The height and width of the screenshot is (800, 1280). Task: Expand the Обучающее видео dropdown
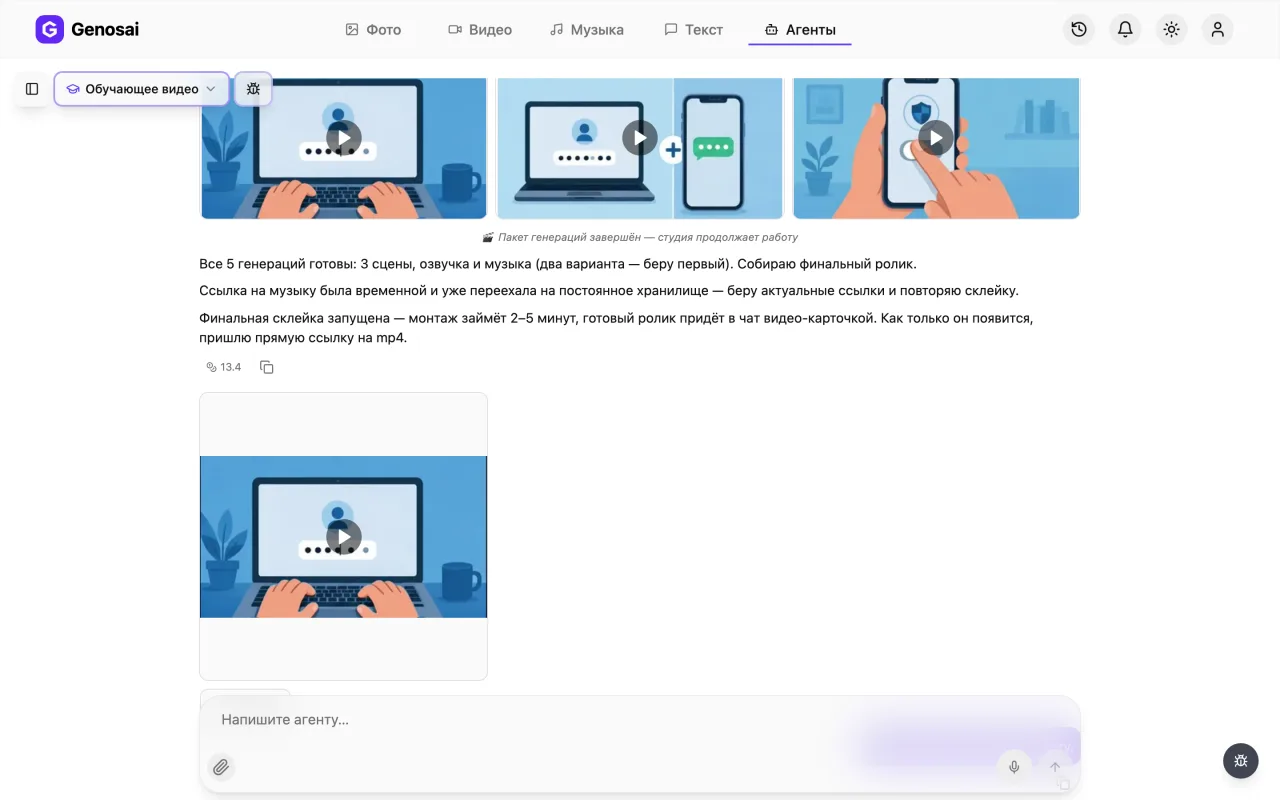(142, 89)
